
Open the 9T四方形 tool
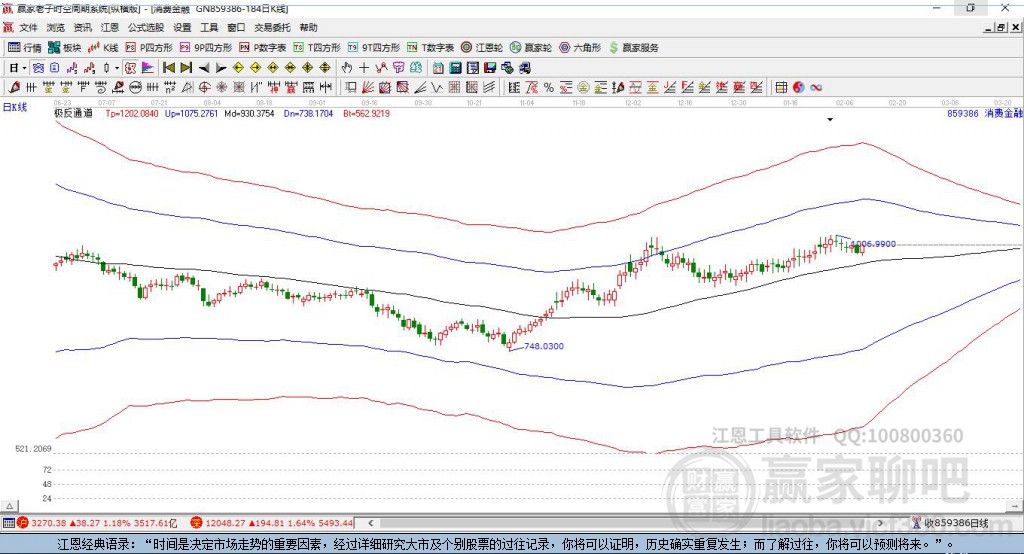point(374,48)
